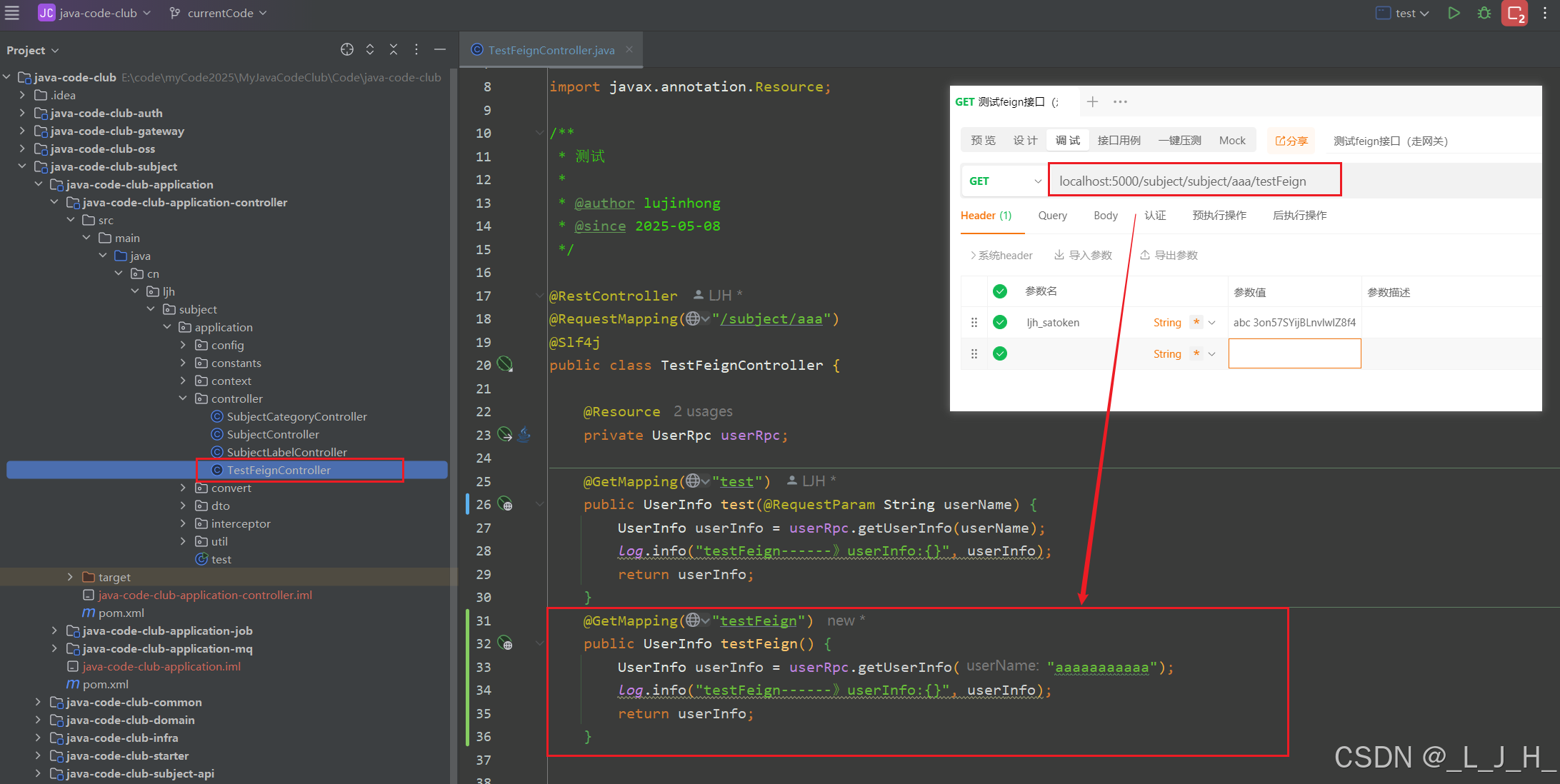Viewport: 1560px width, 784px height.
Task: Open Project panel options menu
Action: [x=416, y=49]
